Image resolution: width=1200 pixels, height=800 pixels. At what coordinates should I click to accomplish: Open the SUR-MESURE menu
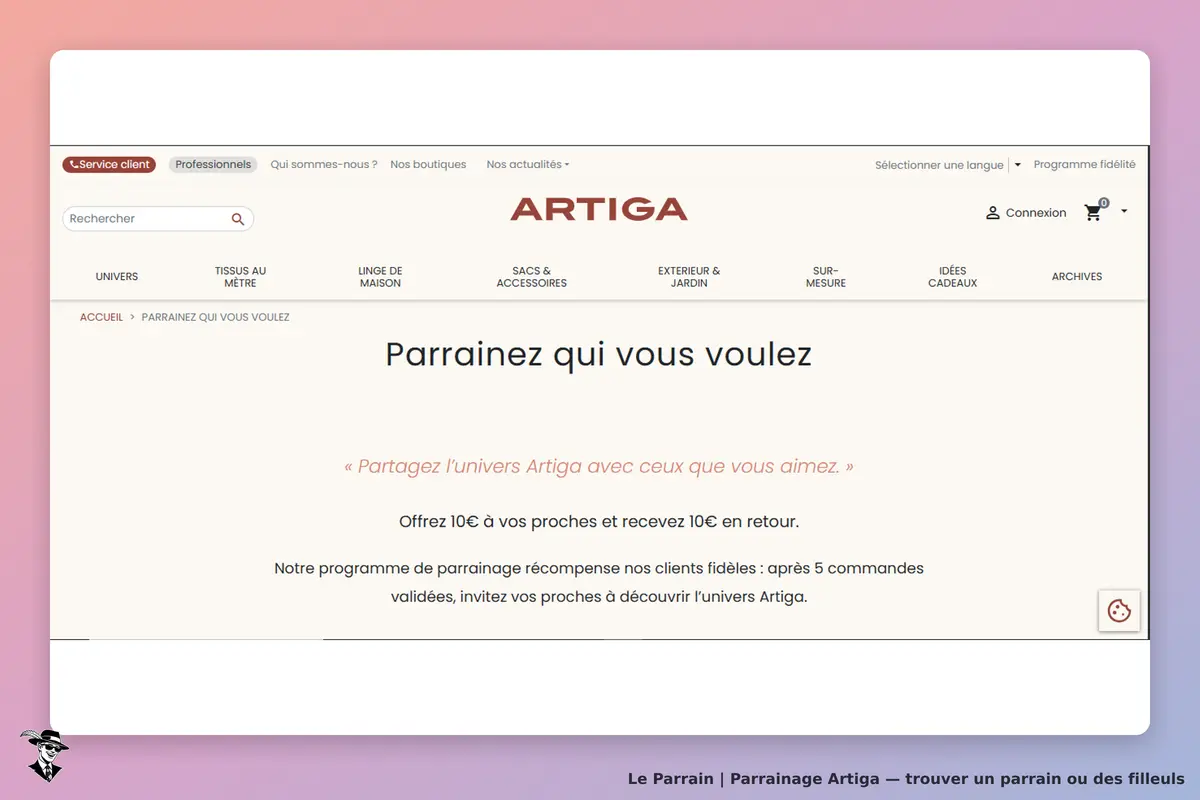pos(826,277)
